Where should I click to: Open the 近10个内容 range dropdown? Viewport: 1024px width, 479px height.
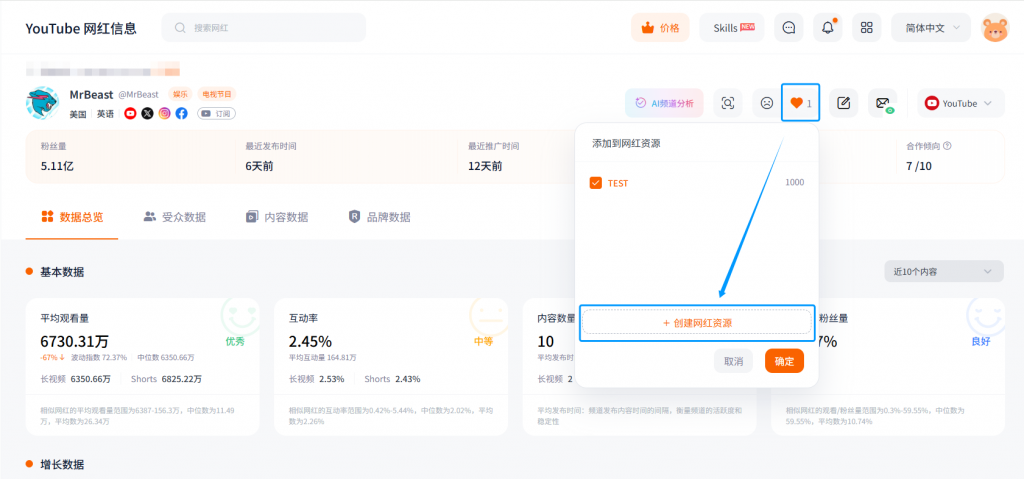(x=944, y=271)
